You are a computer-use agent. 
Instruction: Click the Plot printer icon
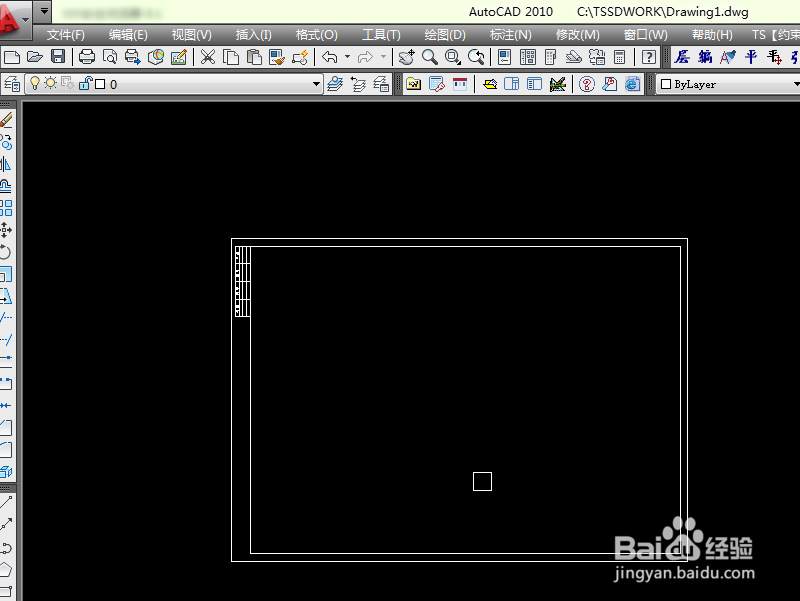87,57
